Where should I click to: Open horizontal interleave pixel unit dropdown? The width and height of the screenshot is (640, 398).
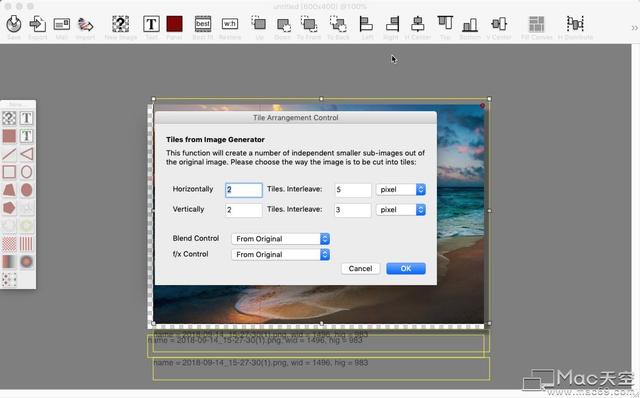click(x=401, y=189)
